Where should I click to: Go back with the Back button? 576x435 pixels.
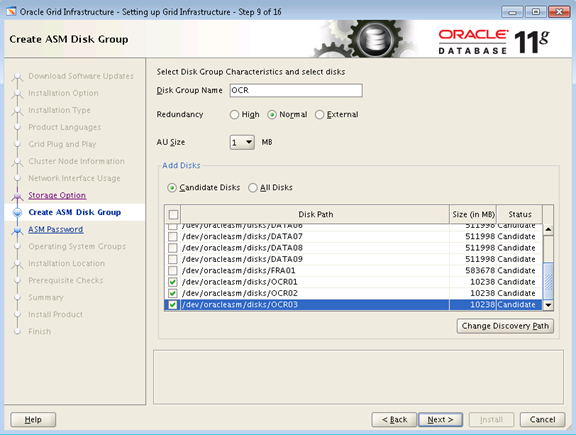coord(394,420)
